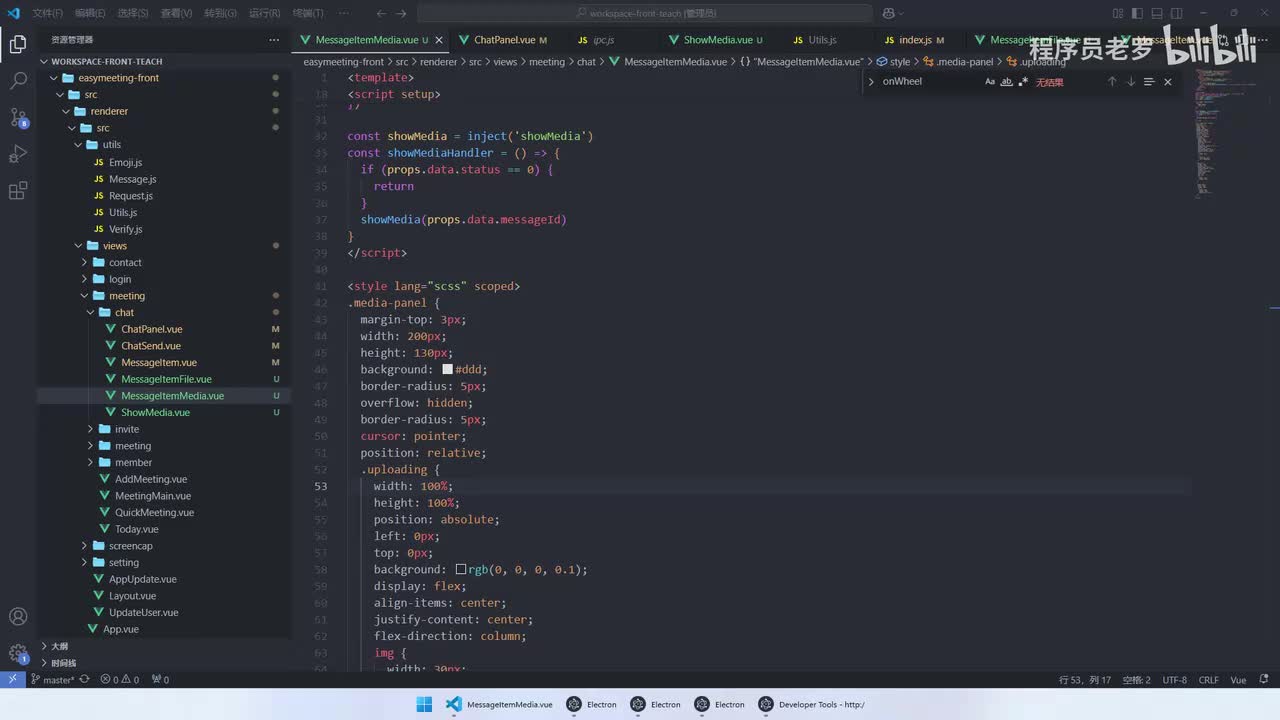Close the MessageItemMedia.vue editor tab
This screenshot has width=1280, height=720.
[439, 40]
